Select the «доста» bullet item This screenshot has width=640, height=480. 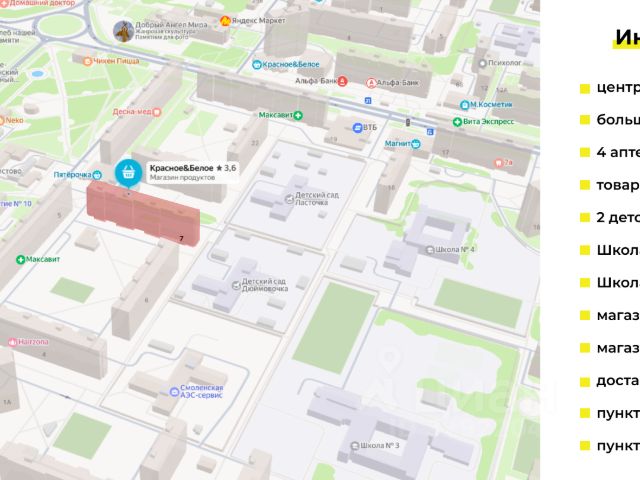click(x=610, y=381)
